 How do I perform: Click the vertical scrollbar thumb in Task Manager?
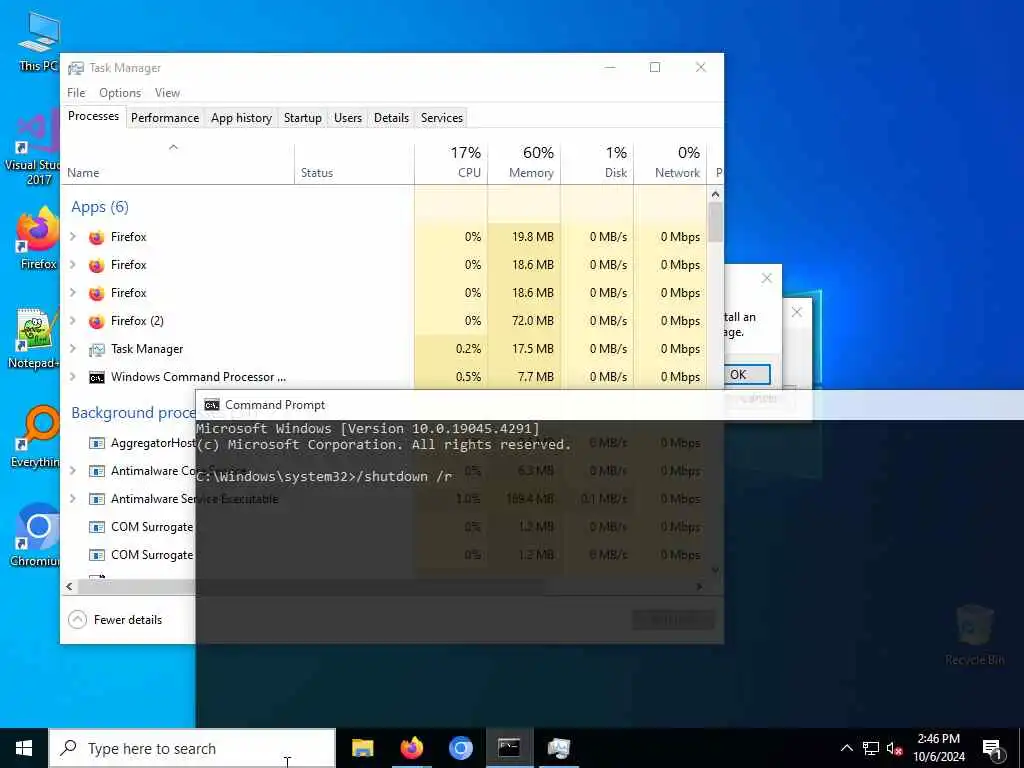click(x=715, y=222)
